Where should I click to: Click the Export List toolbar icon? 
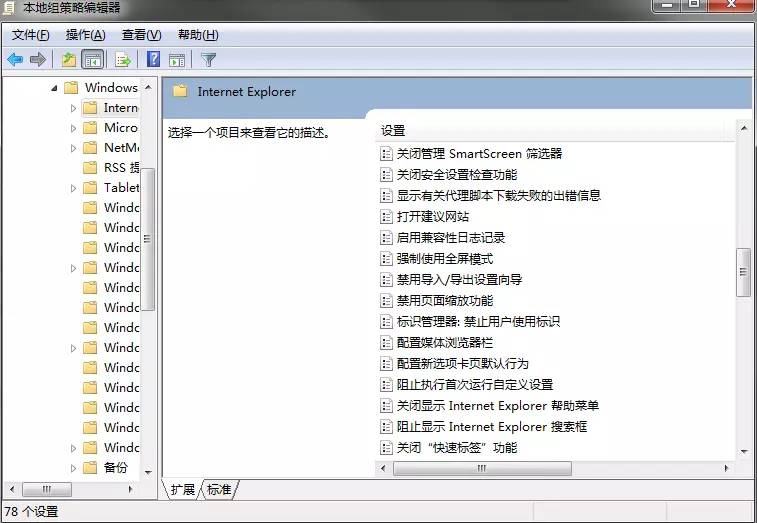[x=123, y=60]
